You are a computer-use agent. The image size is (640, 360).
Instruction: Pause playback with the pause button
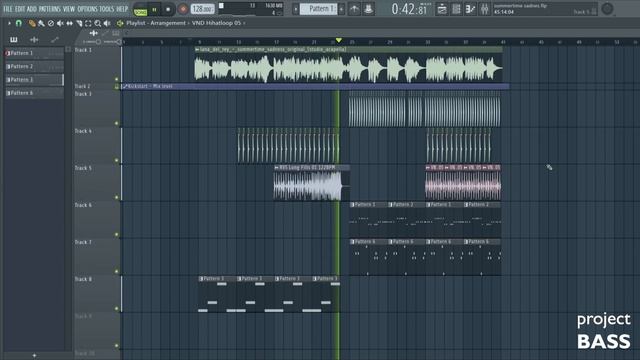coord(154,9)
